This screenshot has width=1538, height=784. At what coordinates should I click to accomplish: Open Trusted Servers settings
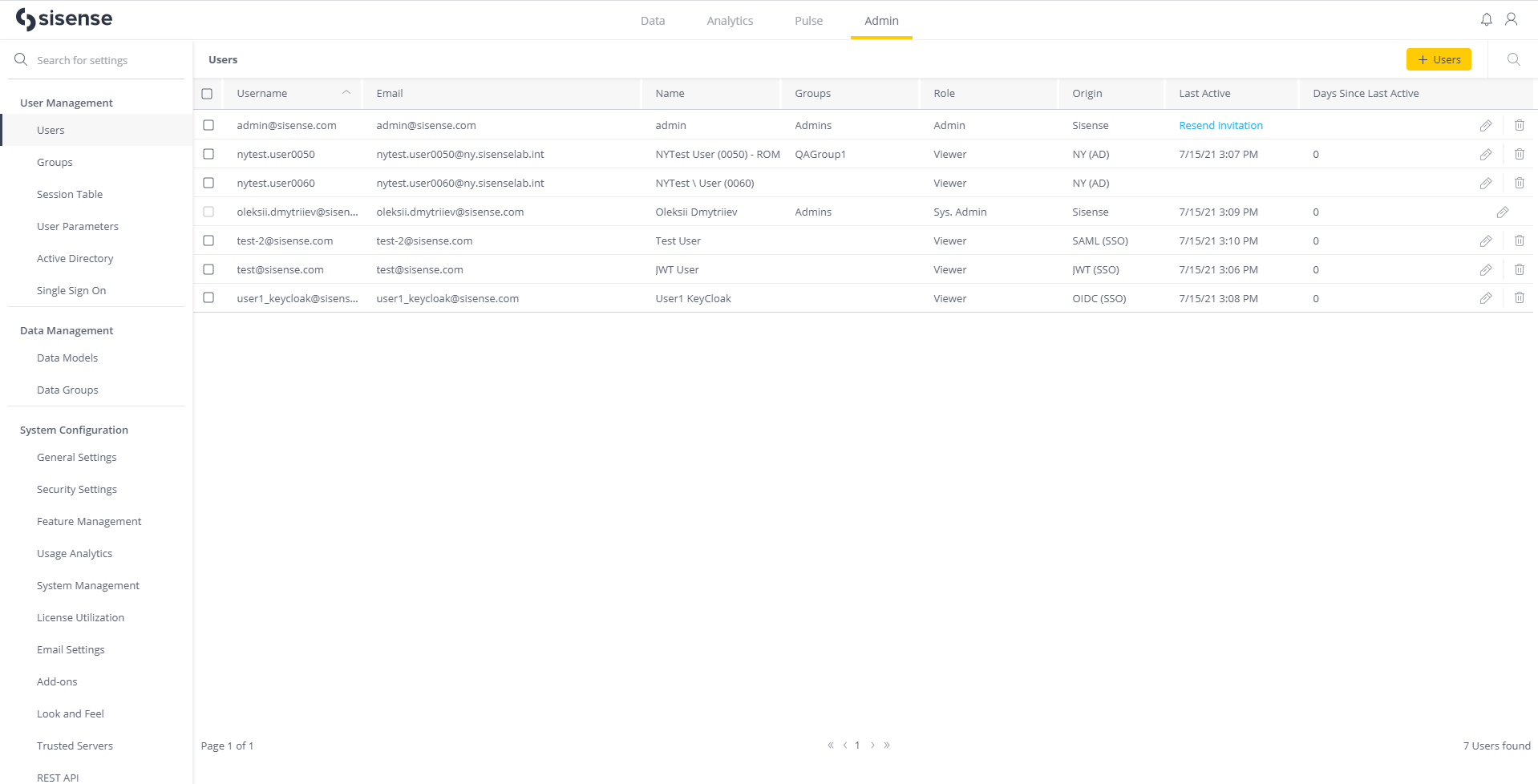[x=75, y=746]
